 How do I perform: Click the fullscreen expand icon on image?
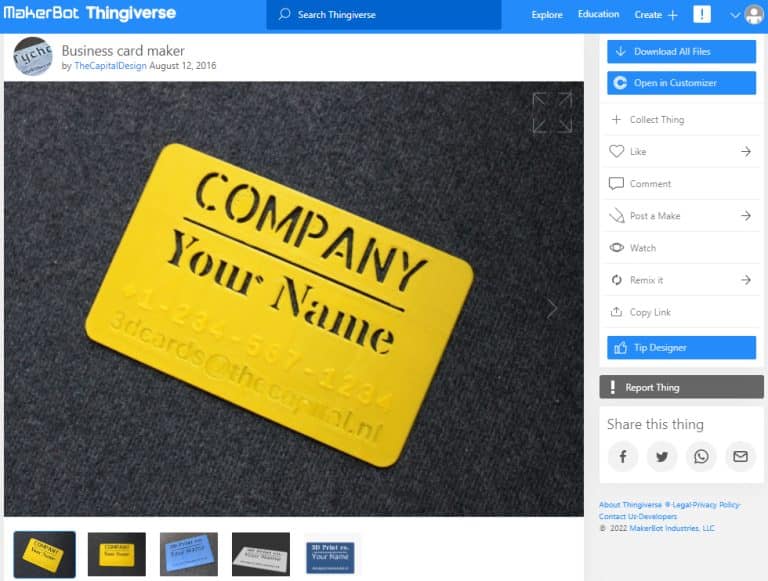[552, 112]
